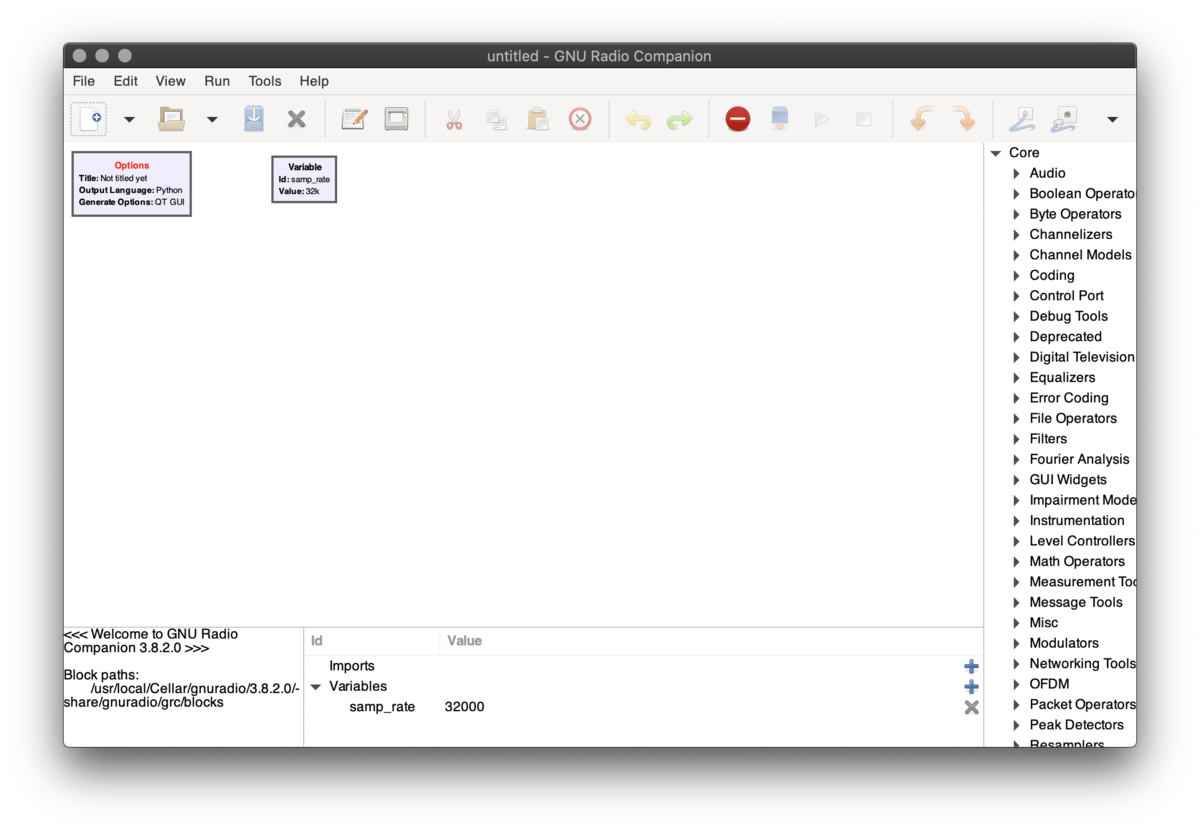View flowgraph errors via the red circle icon

pos(738,119)
